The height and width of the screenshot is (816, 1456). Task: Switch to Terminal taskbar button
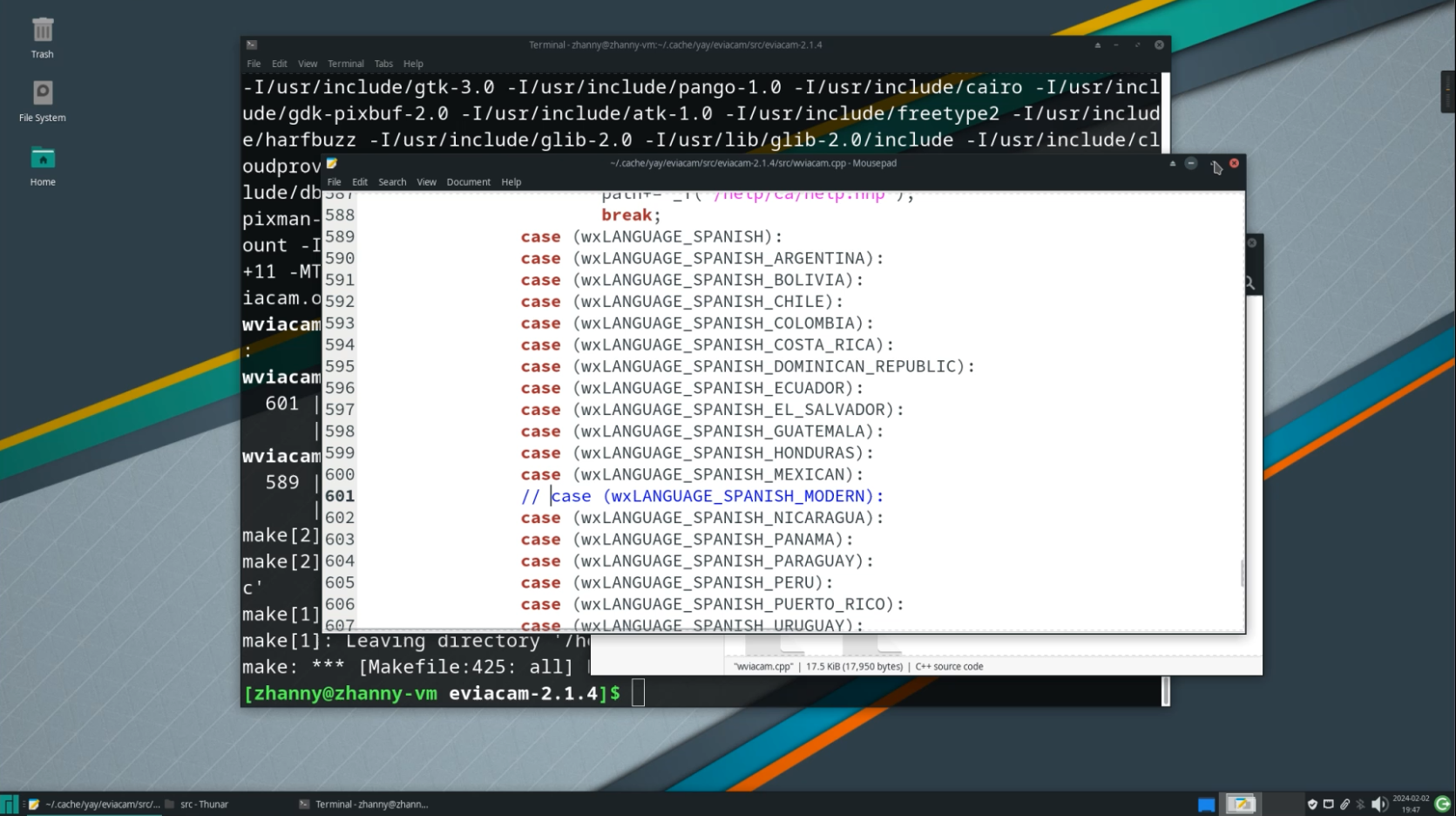[363, 805]
